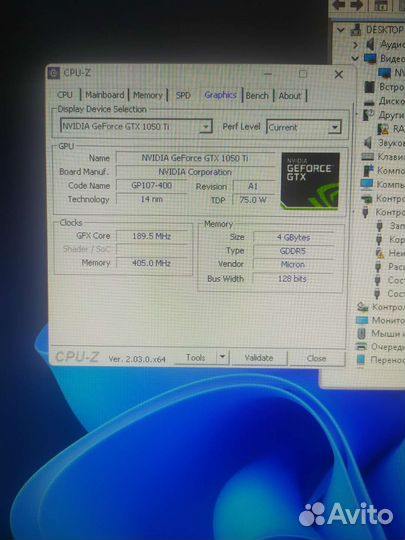Click the 'GP107-400' code name value
Screen dimensions: 405x540
tap(152, 186)
